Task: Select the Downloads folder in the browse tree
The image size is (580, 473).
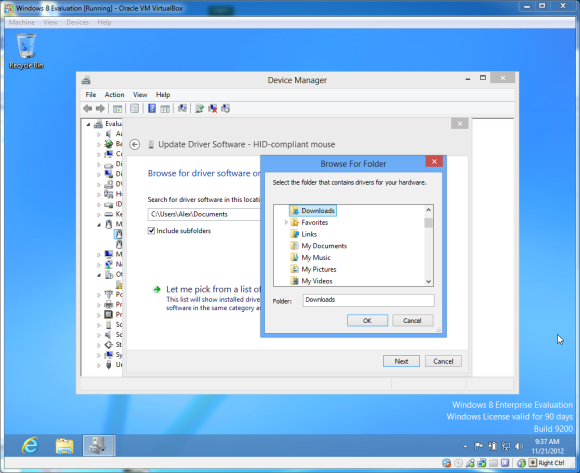Action: [313, 210]
